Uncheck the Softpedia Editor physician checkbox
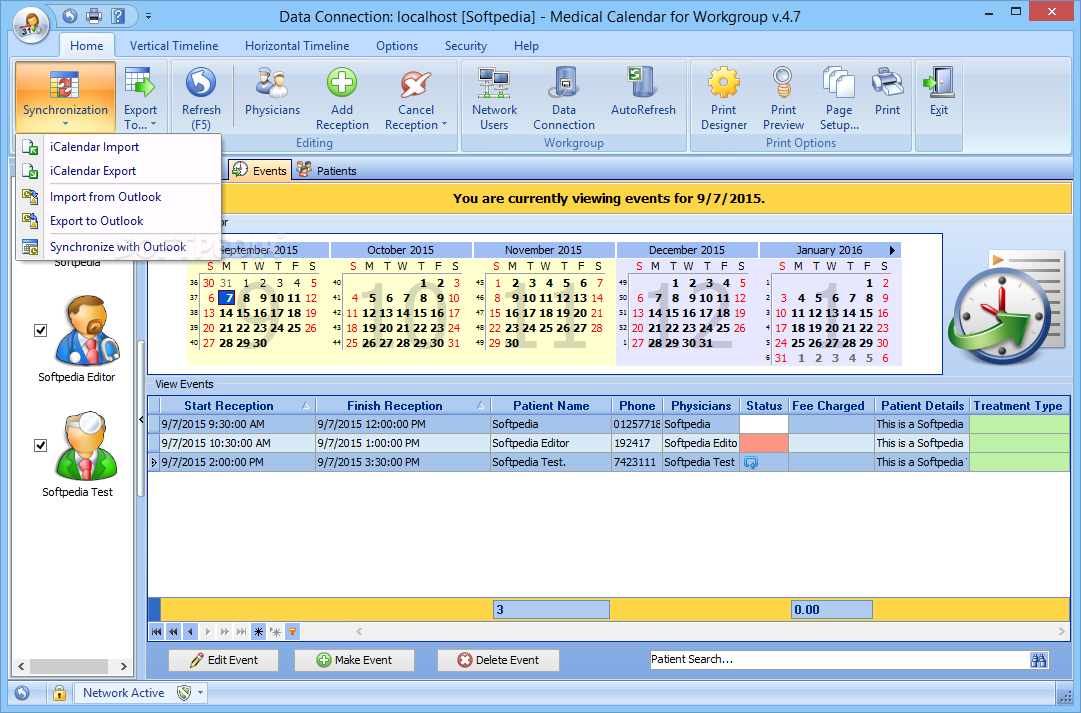 (x=41, y=331)
